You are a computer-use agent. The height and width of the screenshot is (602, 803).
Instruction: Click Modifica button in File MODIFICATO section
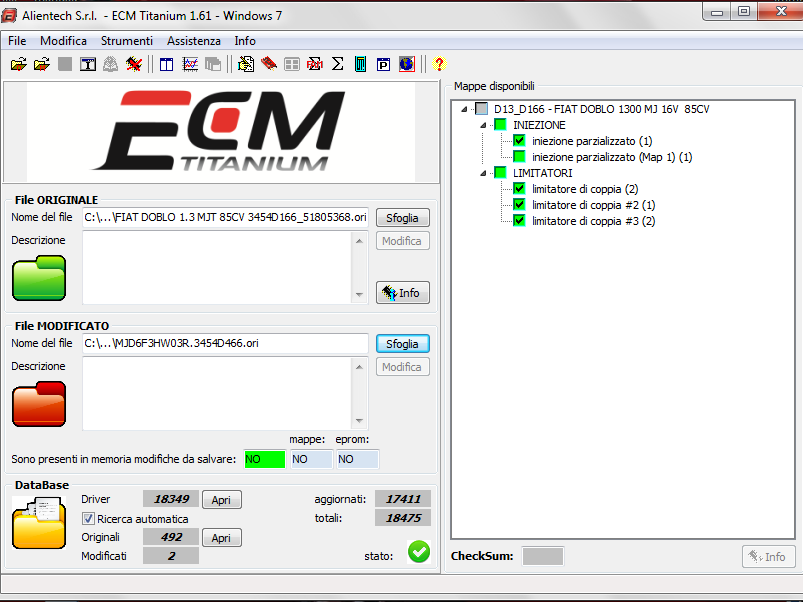click(403, 367)
